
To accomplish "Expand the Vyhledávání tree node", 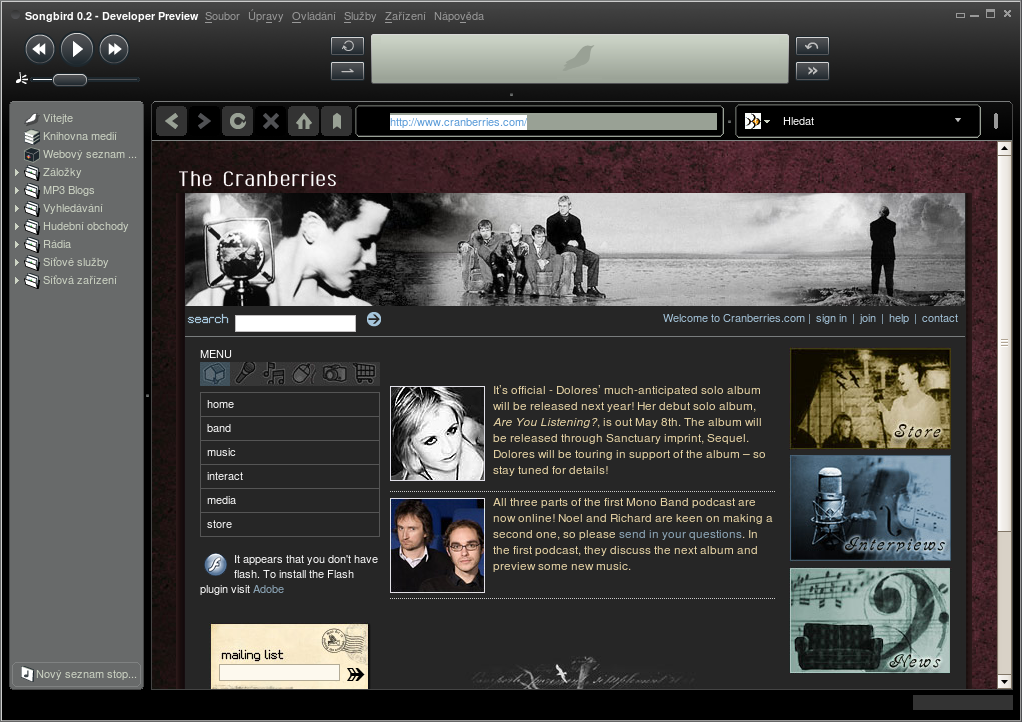I will click(x=17, y=209).
